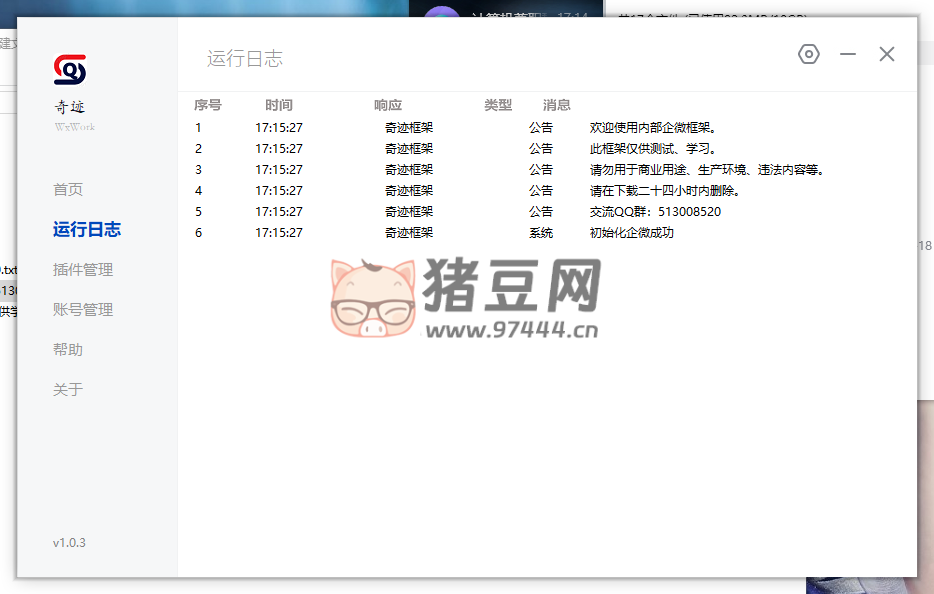
Task: Switch to 账号管理 section
Action: [83, 310]
